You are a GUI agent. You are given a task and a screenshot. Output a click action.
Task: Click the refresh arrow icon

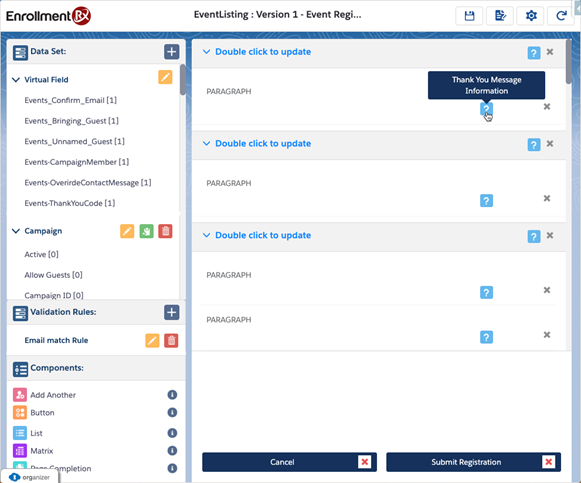tap(561, 16)
